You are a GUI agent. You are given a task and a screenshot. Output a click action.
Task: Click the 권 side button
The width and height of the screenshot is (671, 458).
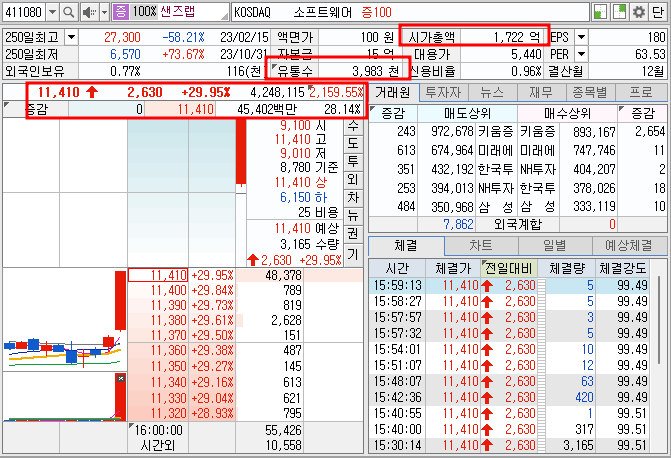click(x=353, y=233)
